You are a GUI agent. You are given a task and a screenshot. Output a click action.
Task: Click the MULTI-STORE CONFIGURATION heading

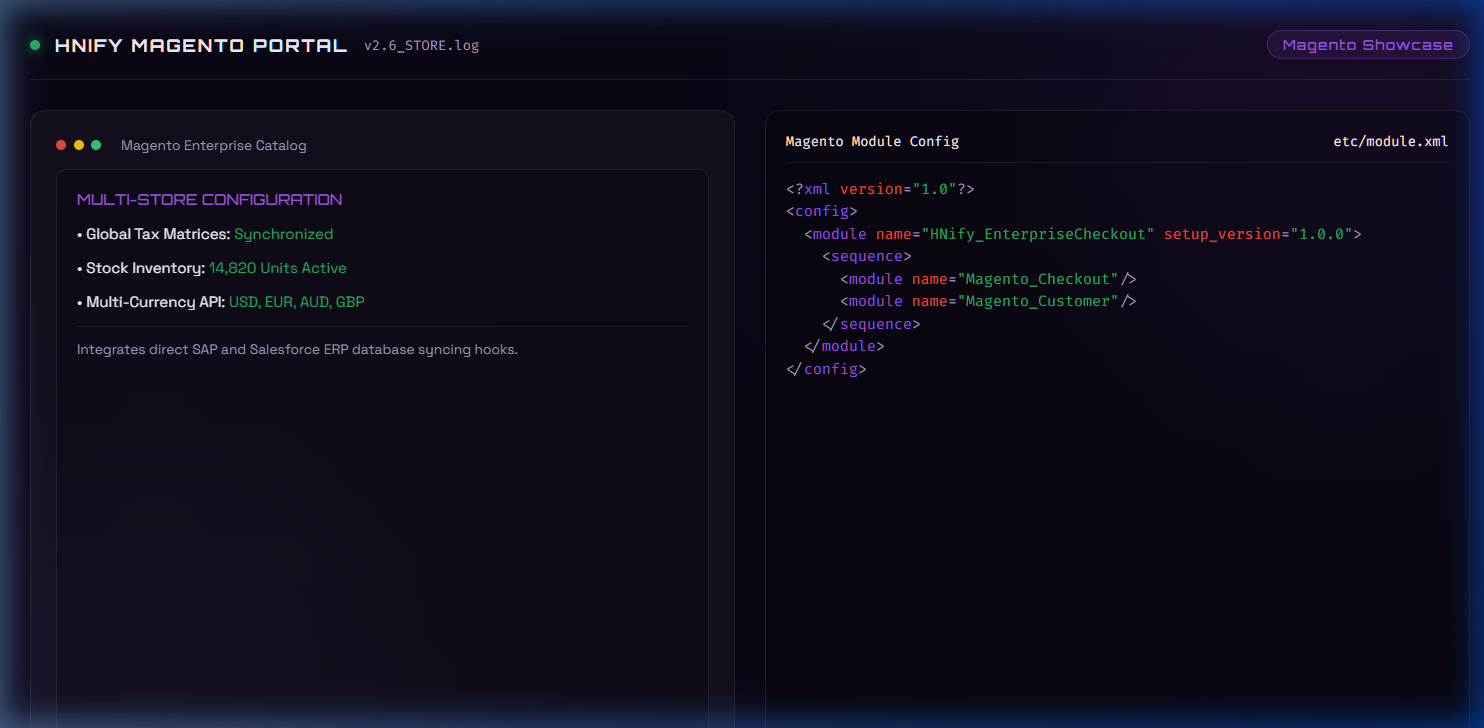(x=210, y=200)
